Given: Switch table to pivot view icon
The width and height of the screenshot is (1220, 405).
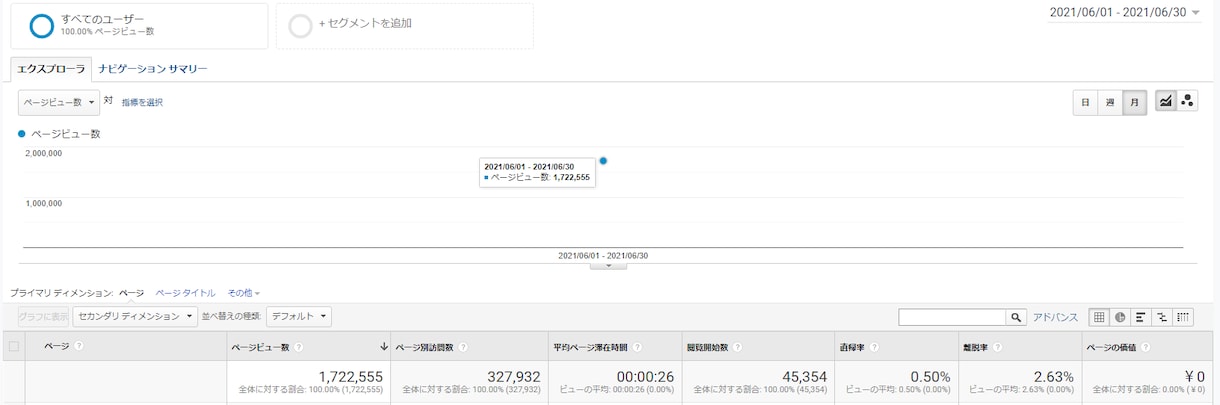Looking at the screenshot, I should pyautogui.click(x=1183, y=317).
